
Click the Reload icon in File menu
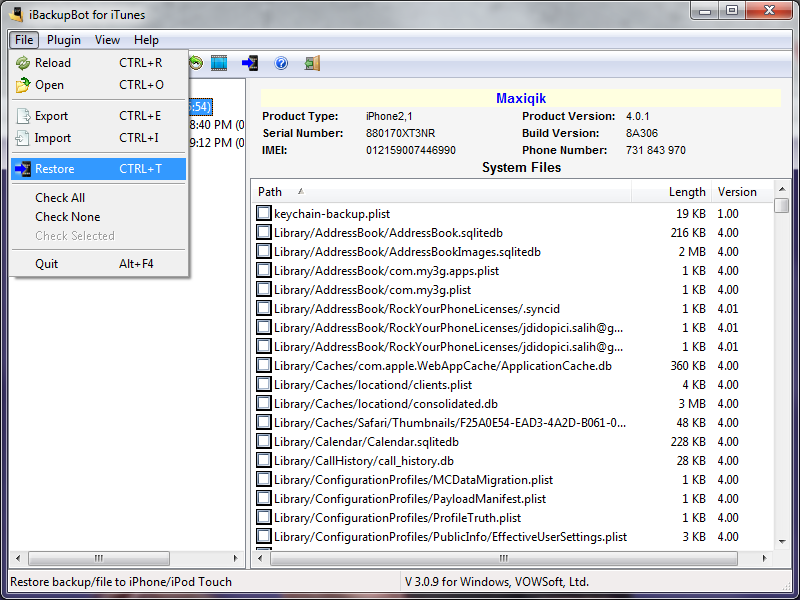[23, 63]
